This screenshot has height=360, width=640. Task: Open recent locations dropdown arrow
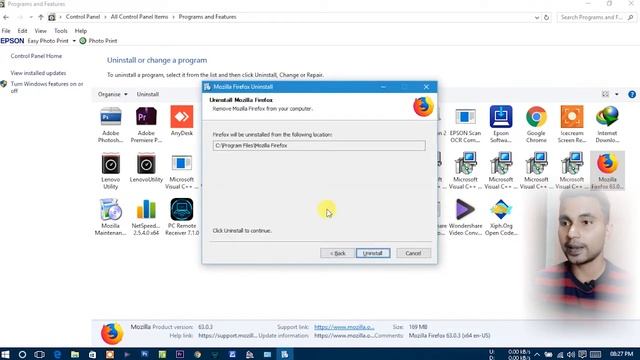[31, 17]
